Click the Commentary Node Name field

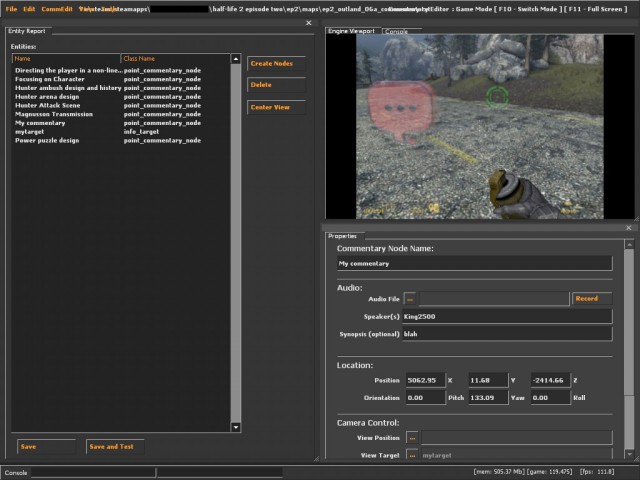click(475, 263)
